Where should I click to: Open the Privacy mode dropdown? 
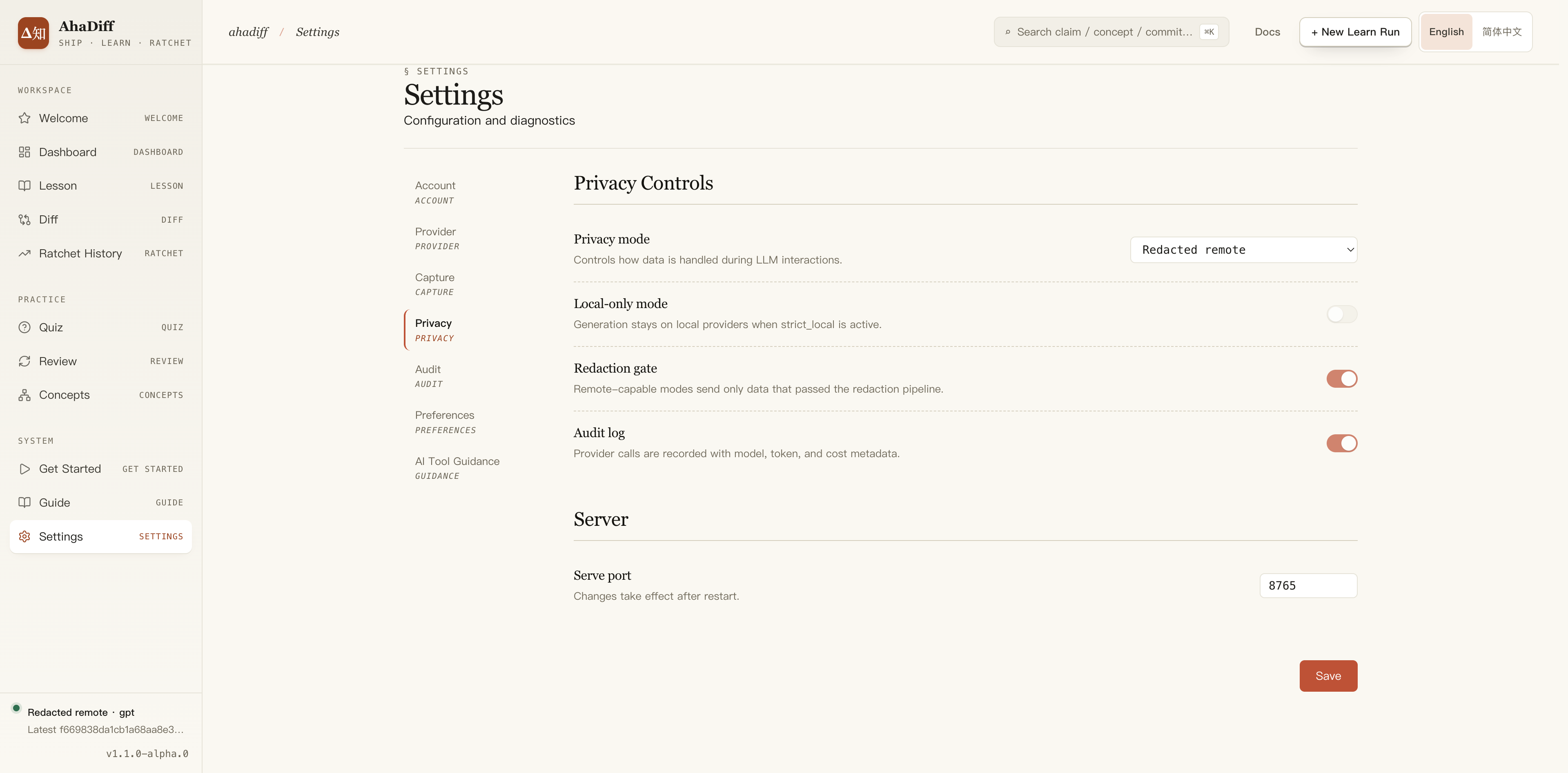1243,250
